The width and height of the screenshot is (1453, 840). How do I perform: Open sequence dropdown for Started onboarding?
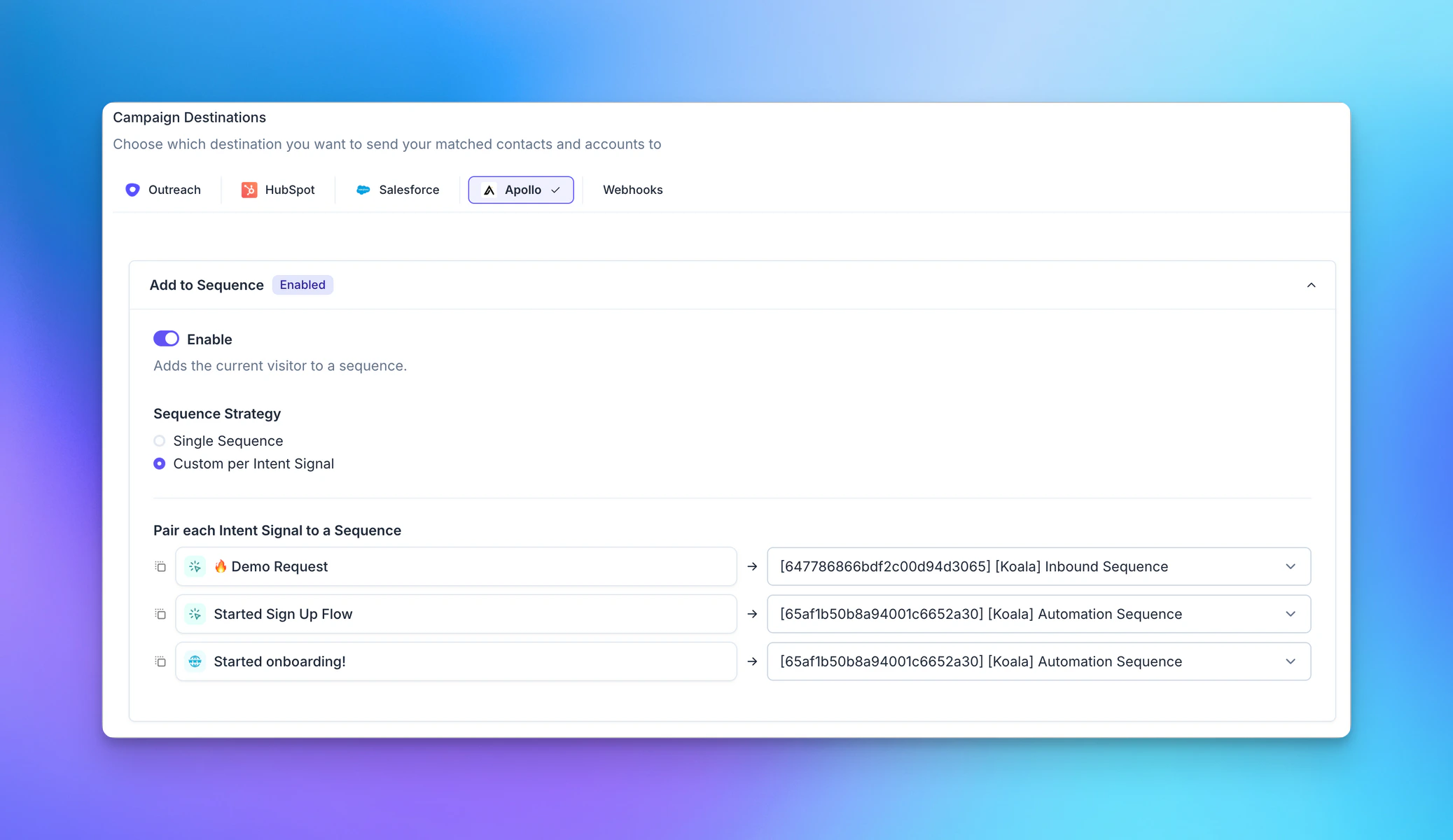[1038, 661]
